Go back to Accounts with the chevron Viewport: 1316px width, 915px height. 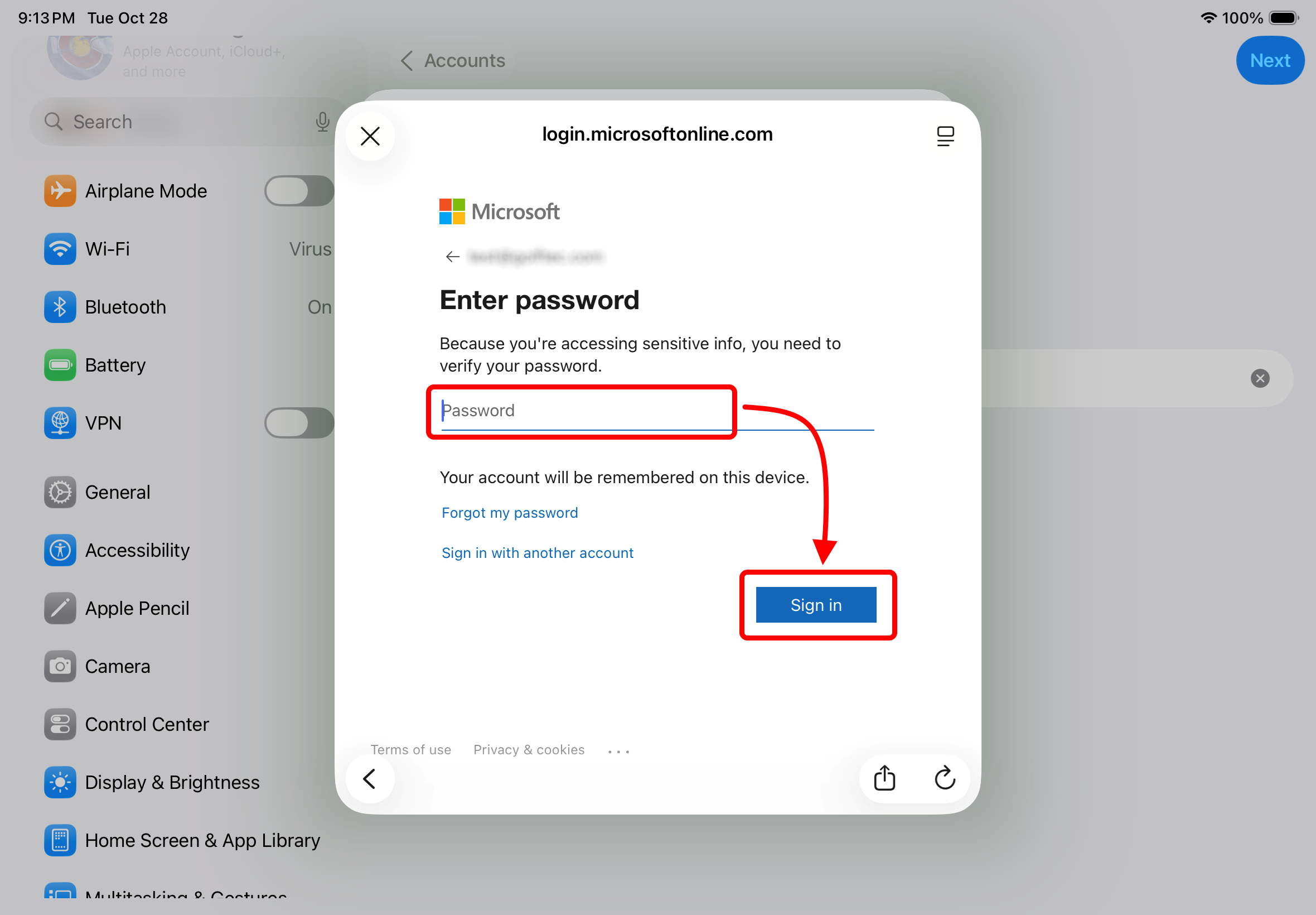(x=407, y=60)
